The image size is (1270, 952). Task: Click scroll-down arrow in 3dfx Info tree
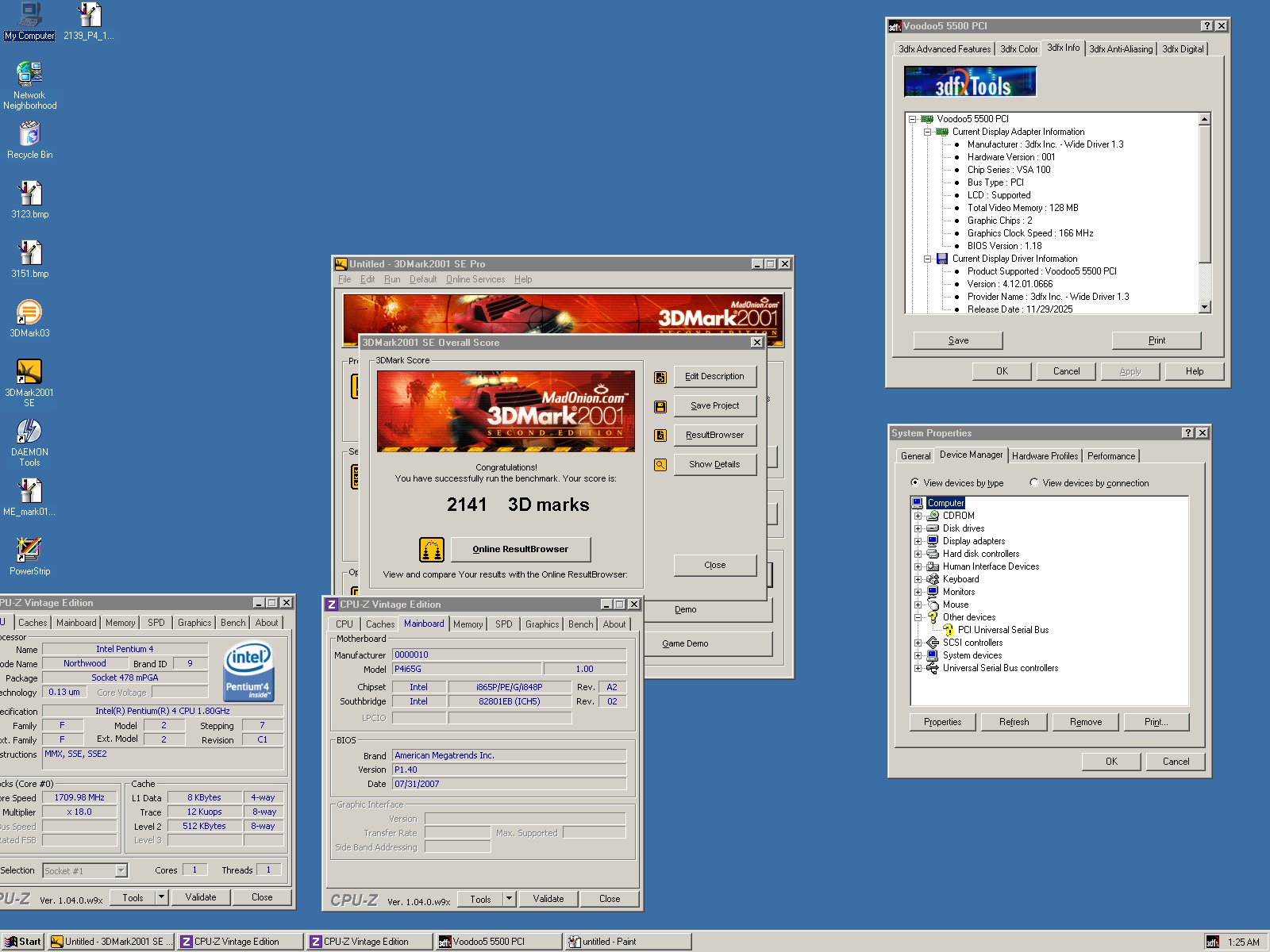tap(1204, 307)
